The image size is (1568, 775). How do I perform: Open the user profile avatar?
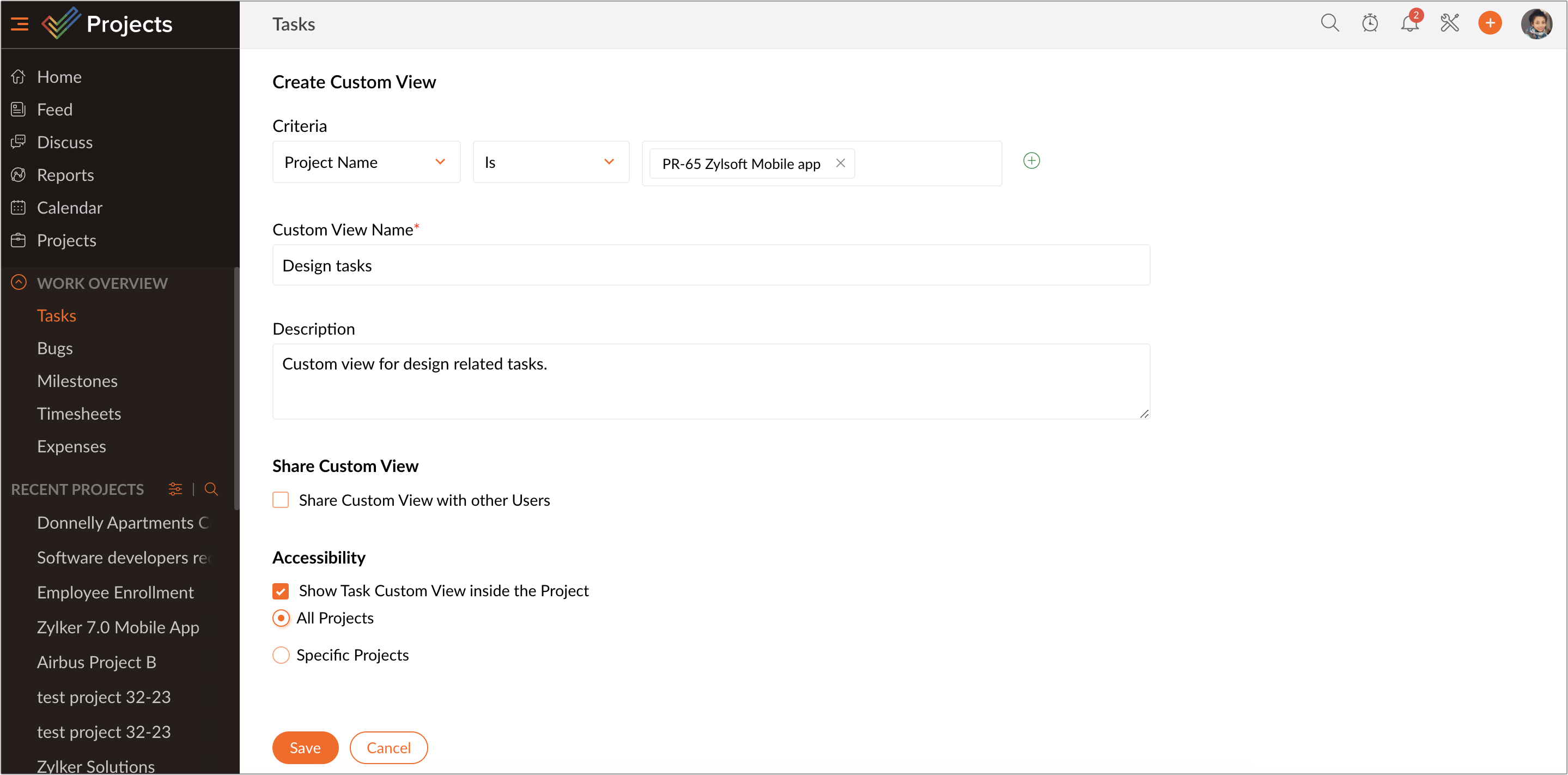[1536, 24]
